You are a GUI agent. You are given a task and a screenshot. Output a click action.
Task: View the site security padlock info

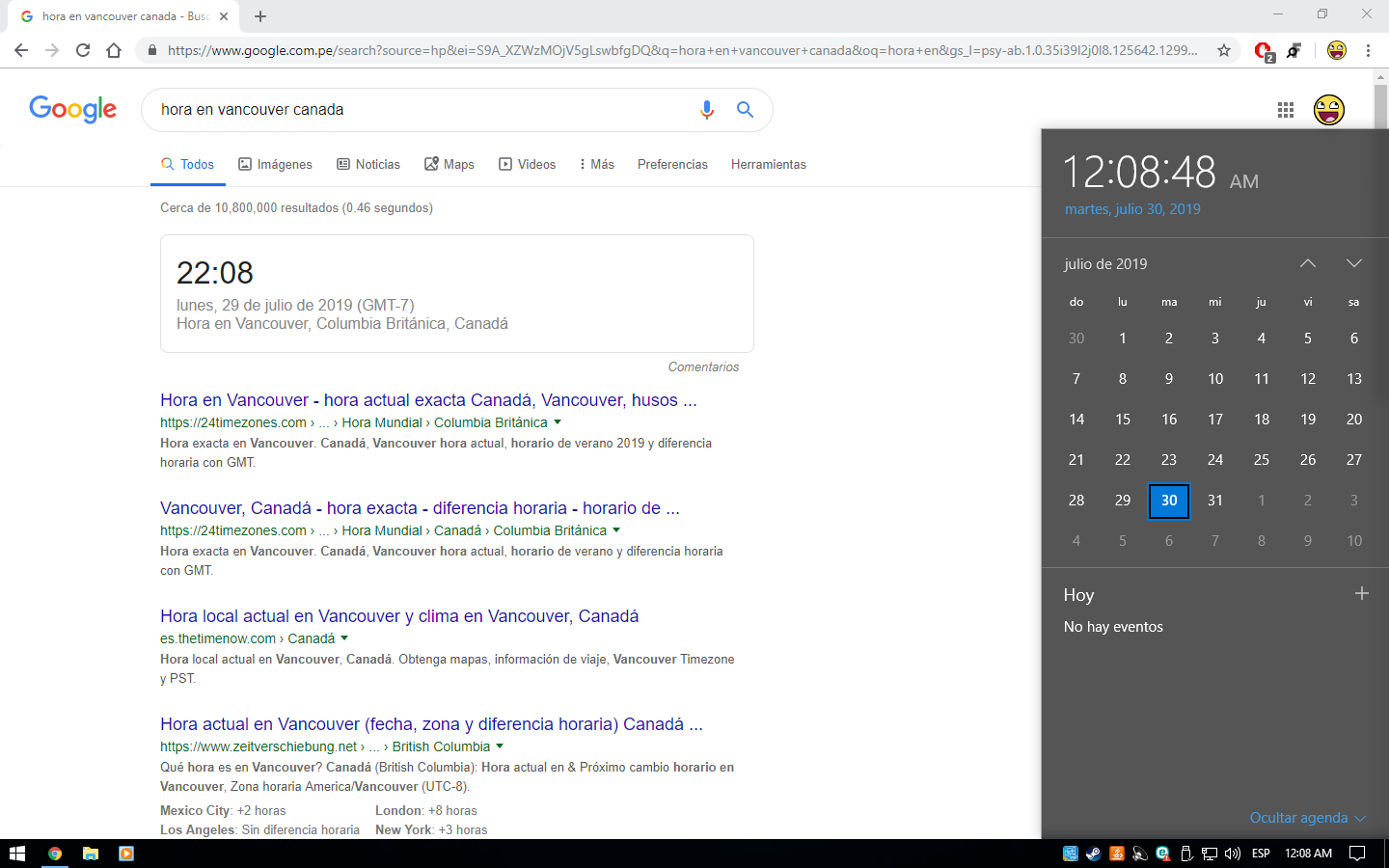point(152,50)
